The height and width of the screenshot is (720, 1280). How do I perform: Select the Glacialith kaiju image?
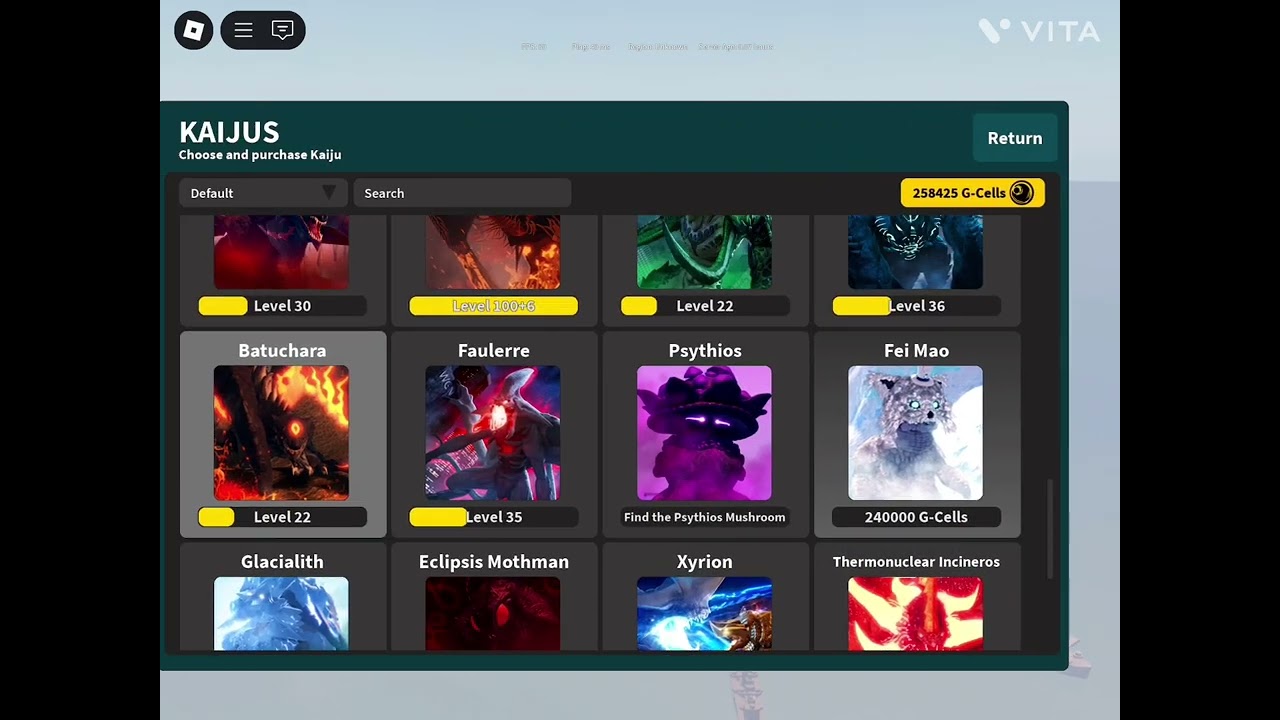click(x=281, y=613)
